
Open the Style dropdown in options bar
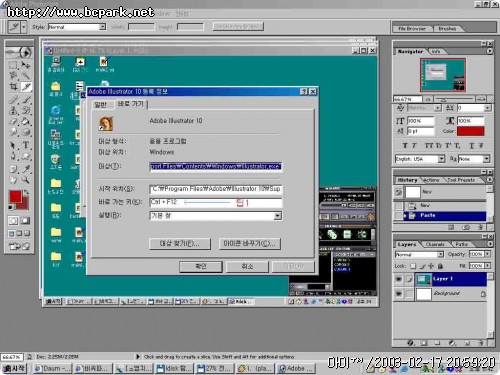103,27
